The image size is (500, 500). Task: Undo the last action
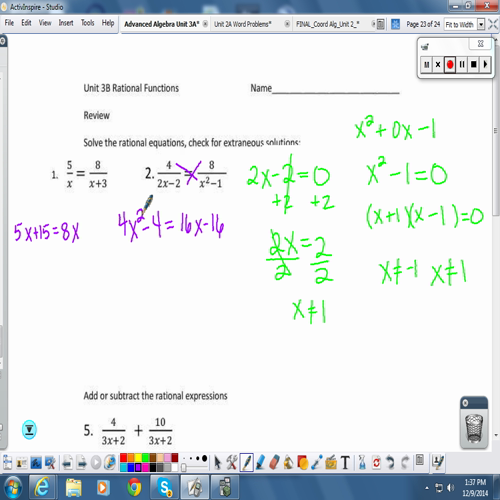390,462
